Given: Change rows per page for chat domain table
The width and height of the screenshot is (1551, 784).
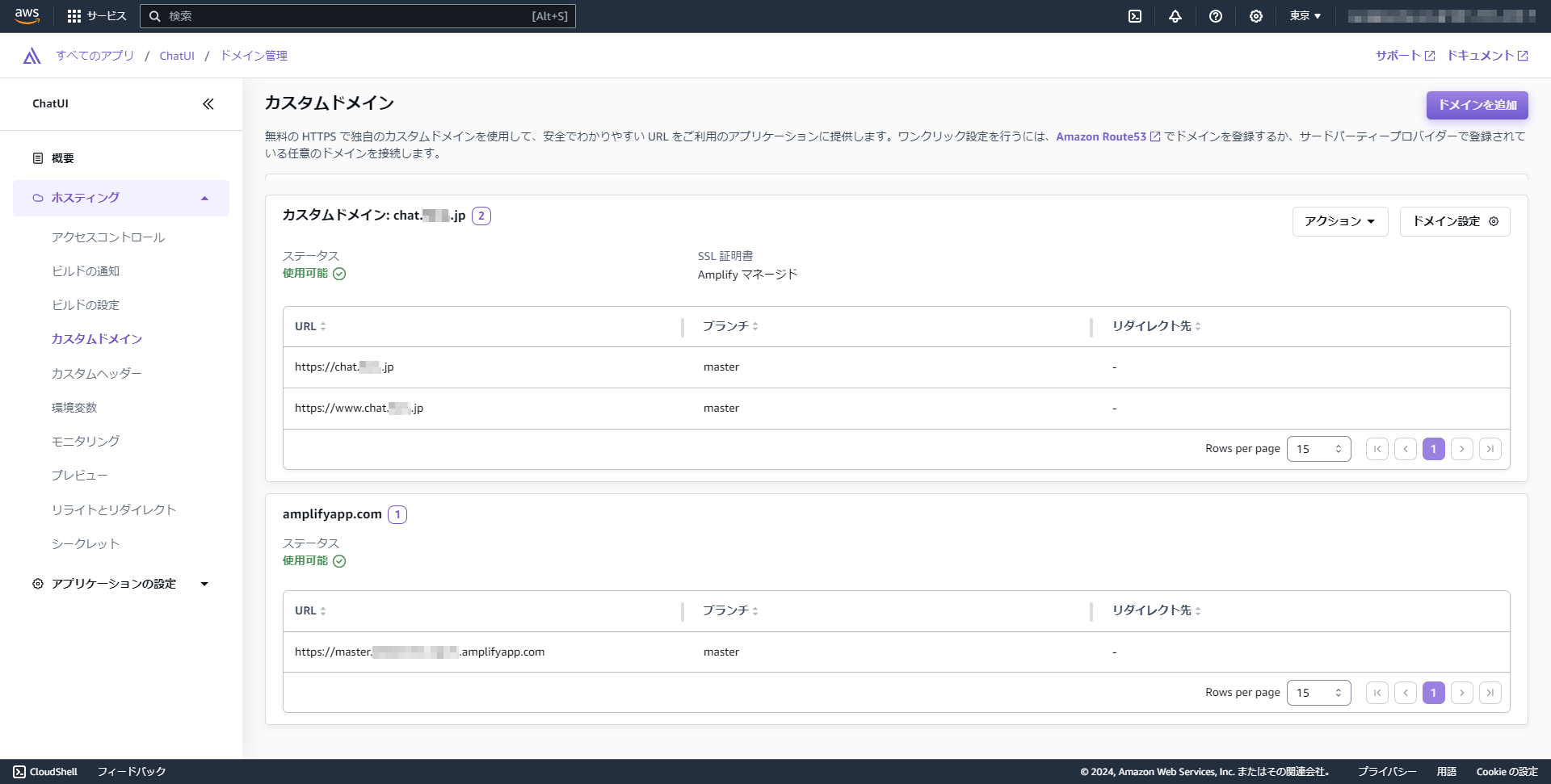Looking at the screenshot, I should [x=1318, y=449].
